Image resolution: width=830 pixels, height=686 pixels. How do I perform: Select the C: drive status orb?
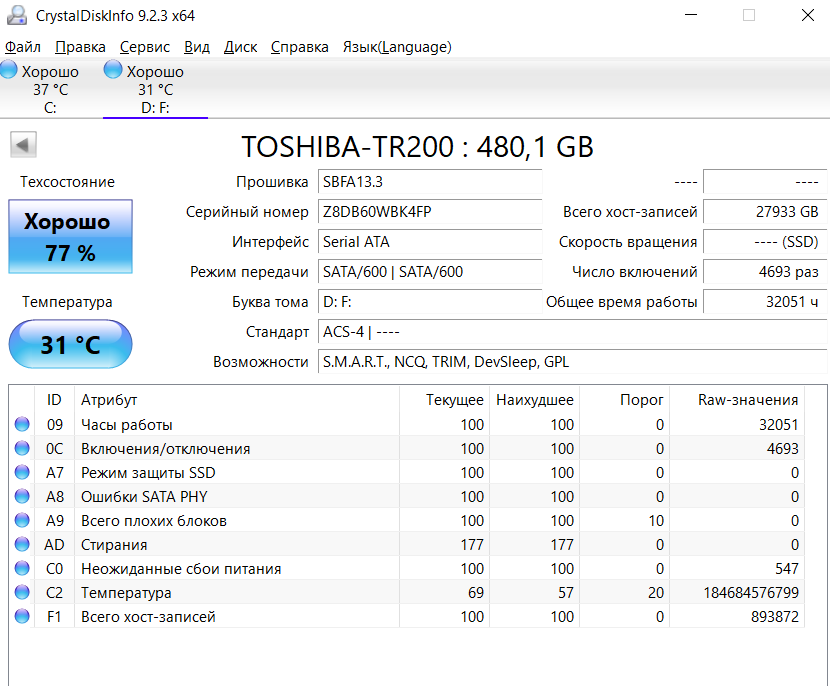(9, 71)
